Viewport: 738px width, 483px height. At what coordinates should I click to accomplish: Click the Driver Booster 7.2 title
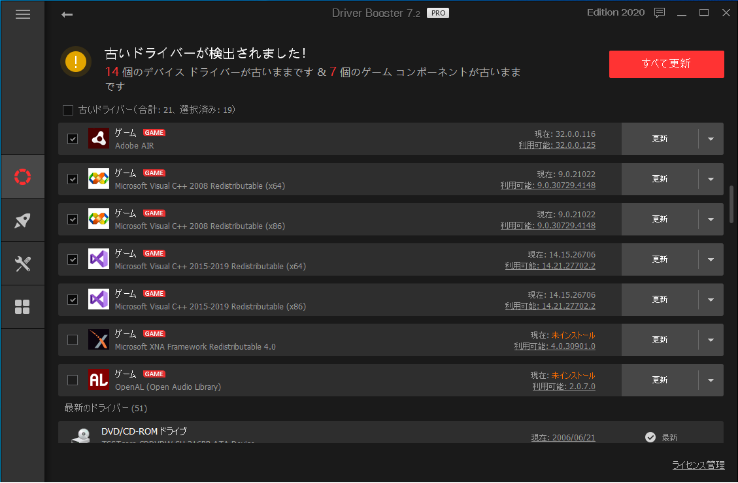coord(376,13)
